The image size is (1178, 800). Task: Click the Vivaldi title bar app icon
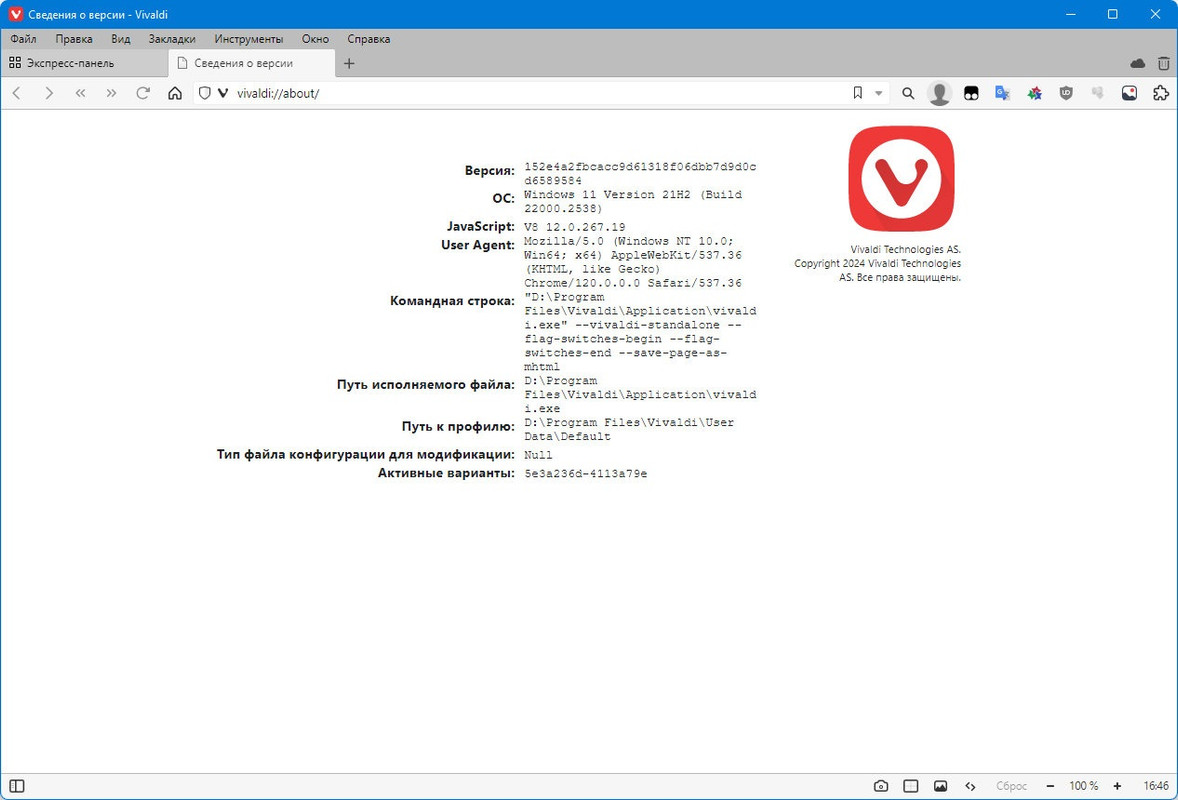point(16,14)
